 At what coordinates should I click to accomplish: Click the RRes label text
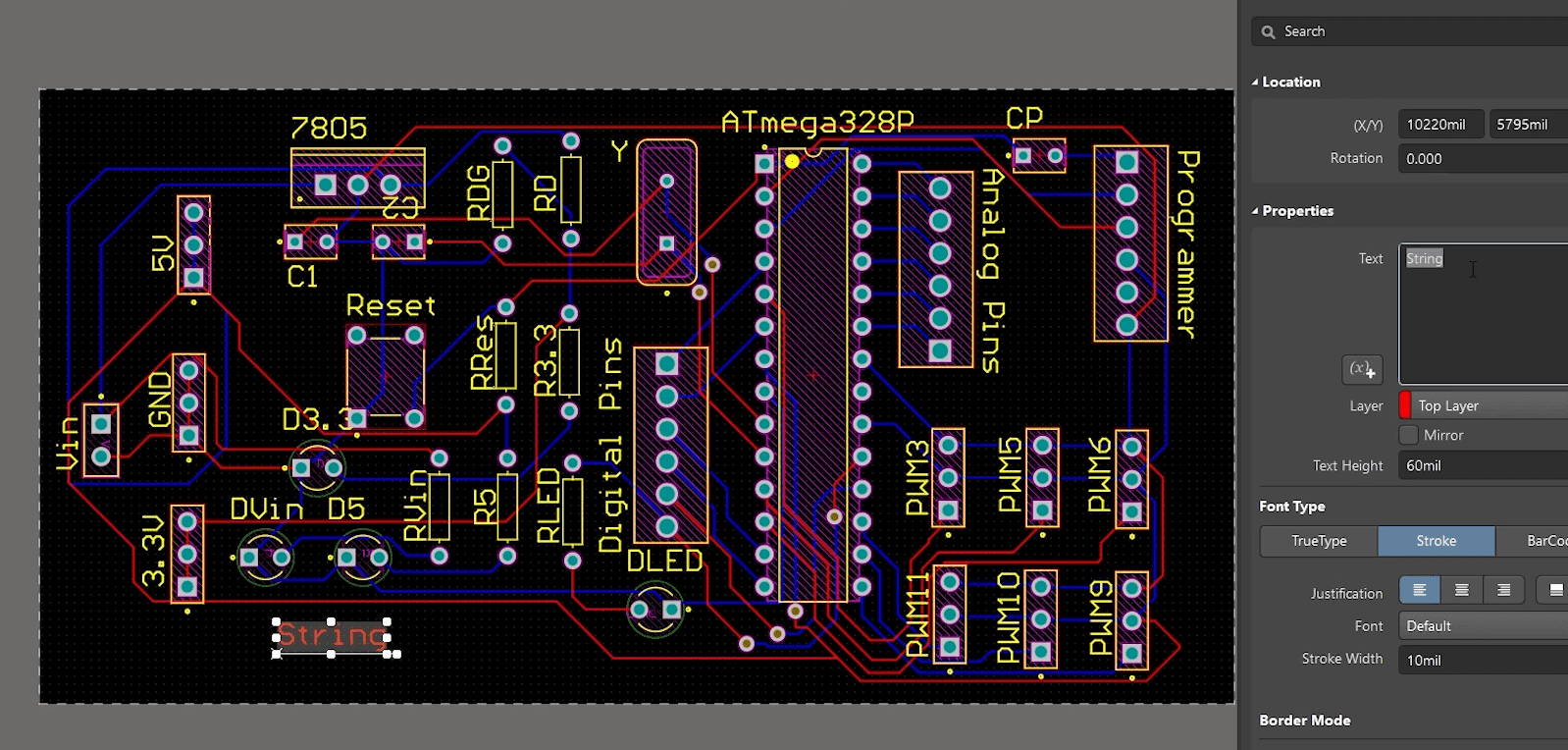point(482,352)
